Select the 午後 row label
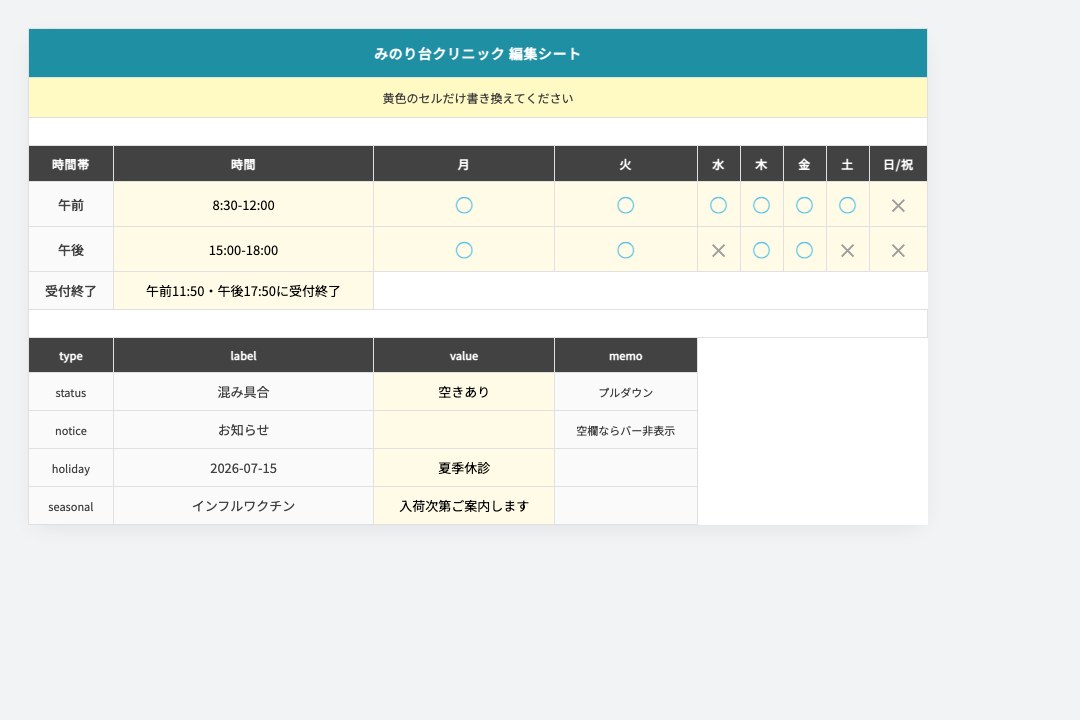 click(71, 249)
